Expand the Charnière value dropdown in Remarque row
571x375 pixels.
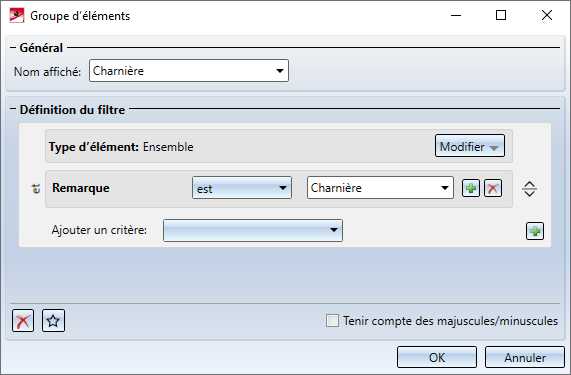(444, 188)
